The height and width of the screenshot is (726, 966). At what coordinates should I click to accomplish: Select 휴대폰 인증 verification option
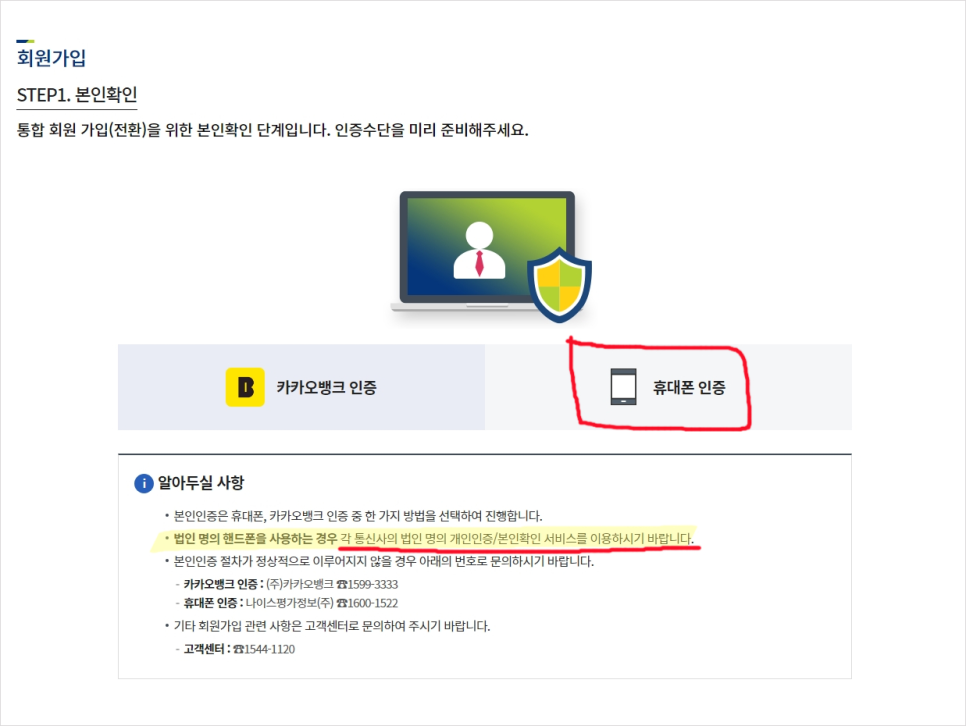click(668, 387)
